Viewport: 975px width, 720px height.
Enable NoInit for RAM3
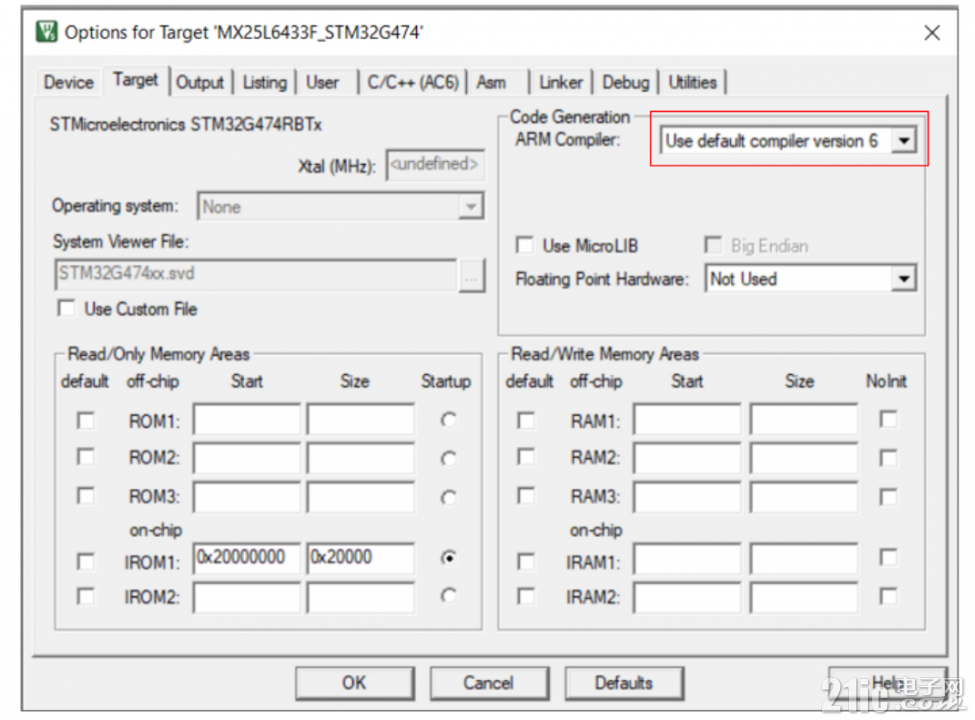[889, 497]
